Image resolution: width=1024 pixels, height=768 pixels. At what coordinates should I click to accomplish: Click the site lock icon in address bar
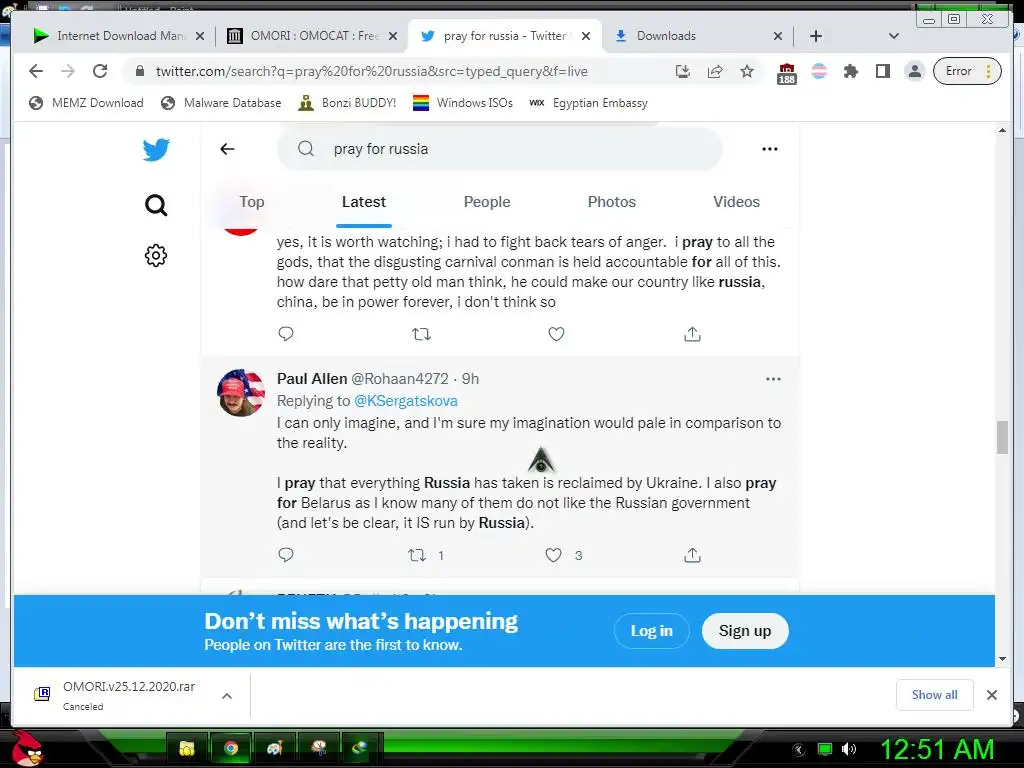pyautogui.click(x=140, y=71)
